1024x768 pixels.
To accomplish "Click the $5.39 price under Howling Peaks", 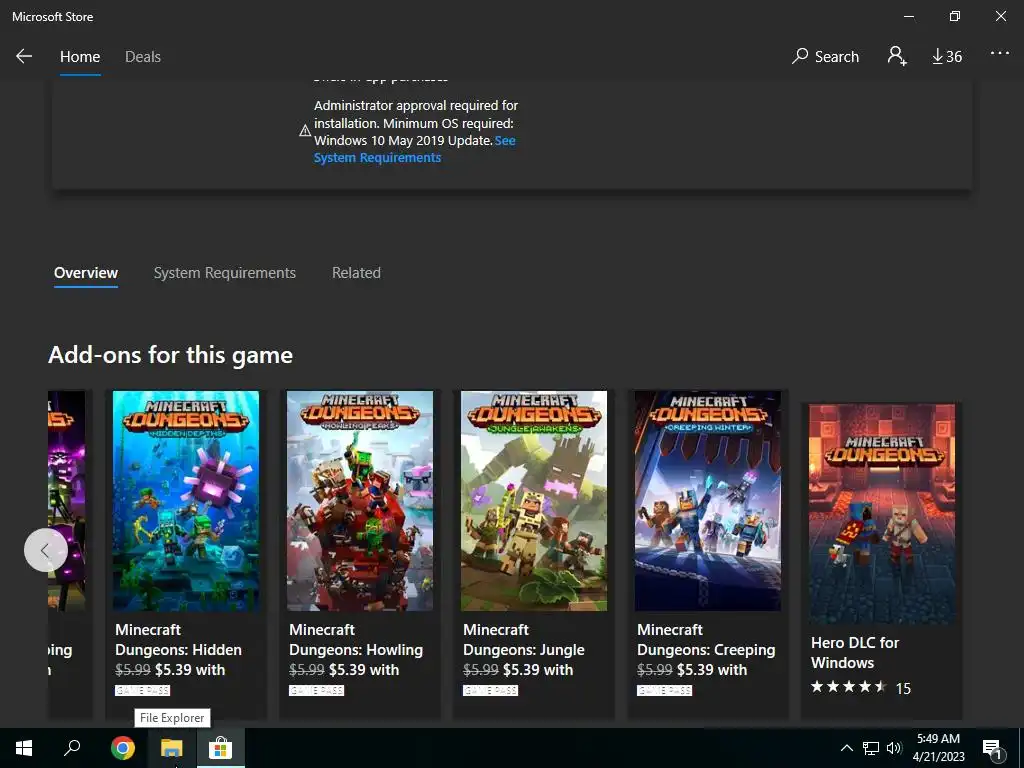I will pos(346,670).
